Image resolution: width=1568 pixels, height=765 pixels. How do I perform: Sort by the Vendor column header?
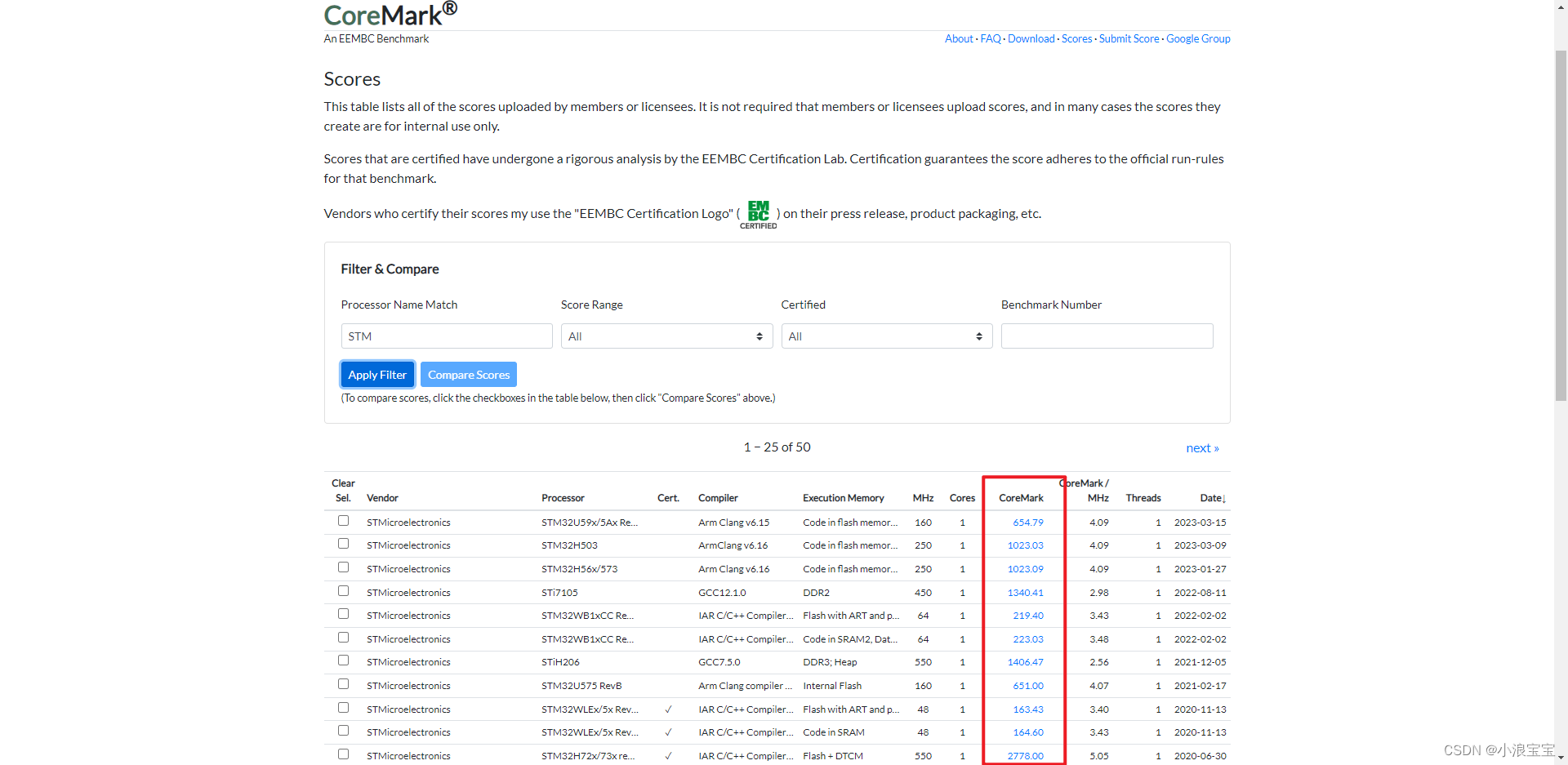[x=382, y=498]
